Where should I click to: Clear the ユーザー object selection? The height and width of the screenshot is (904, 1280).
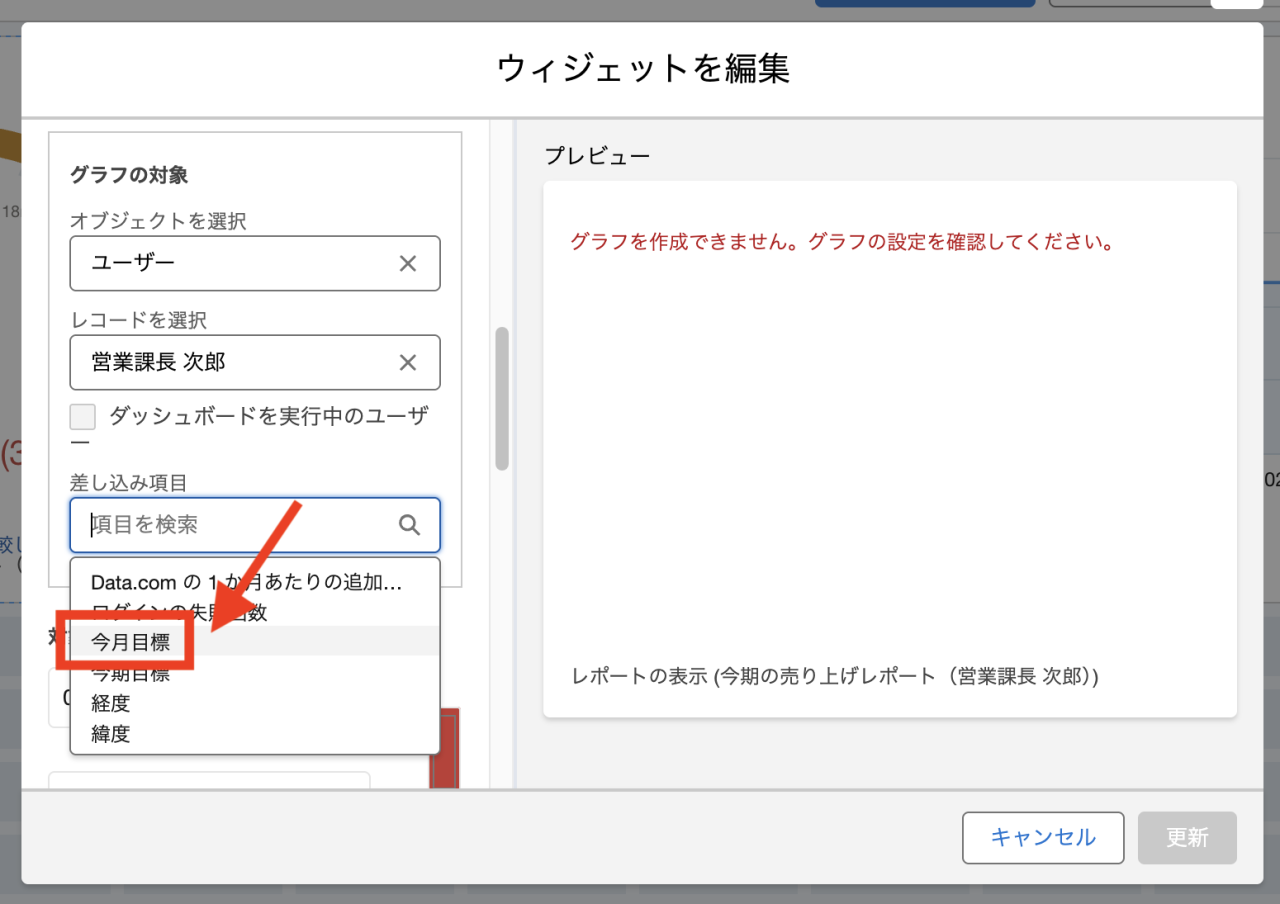[x=408, y=264]
